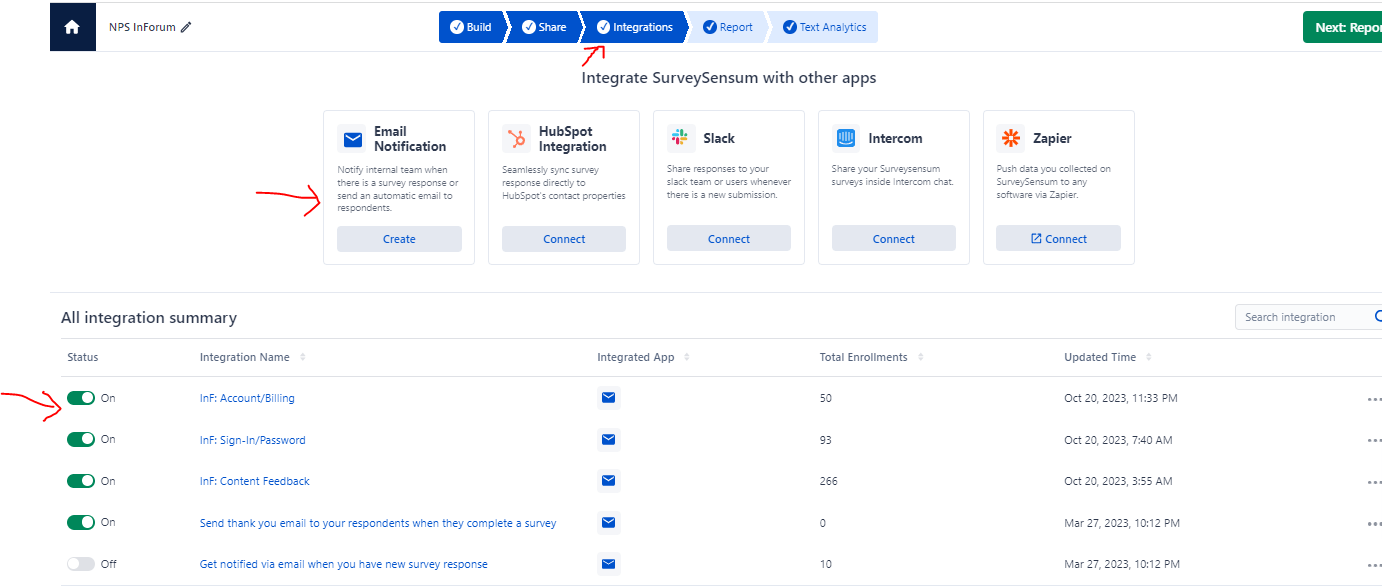Image resolution: width=1382 pixels, height=586 pixels.
Task: Toggle off the InF: Account/Billing integration
Action: tap(79, 397)
